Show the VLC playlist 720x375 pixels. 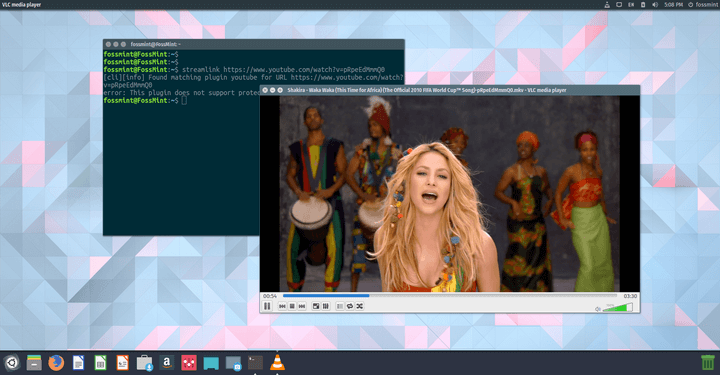tap(340, 306)
